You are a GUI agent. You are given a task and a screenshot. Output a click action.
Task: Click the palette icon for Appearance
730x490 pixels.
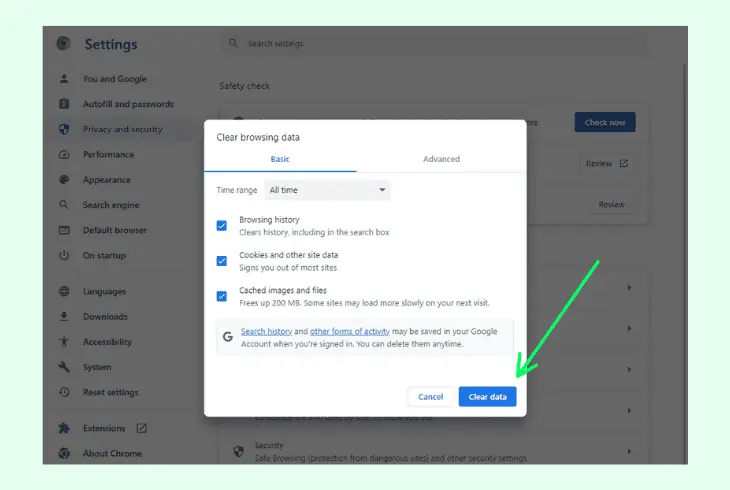(64, 180)
